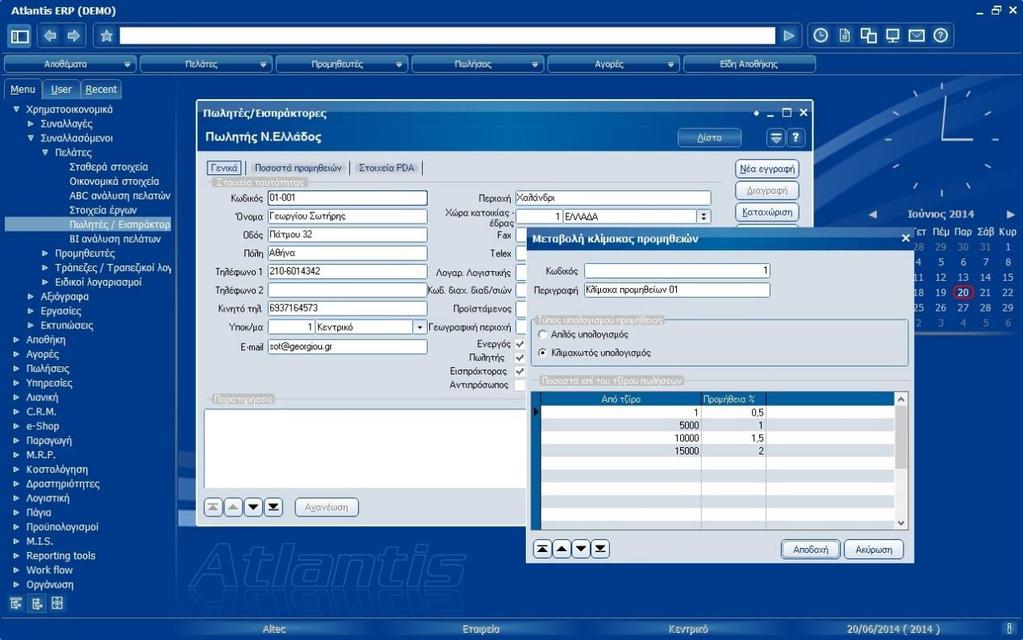Image resolution: width=1023 pixels, height=640 pixels.
Task: Open the clock icon in top toolbar
Action: [x=820, y=36]
